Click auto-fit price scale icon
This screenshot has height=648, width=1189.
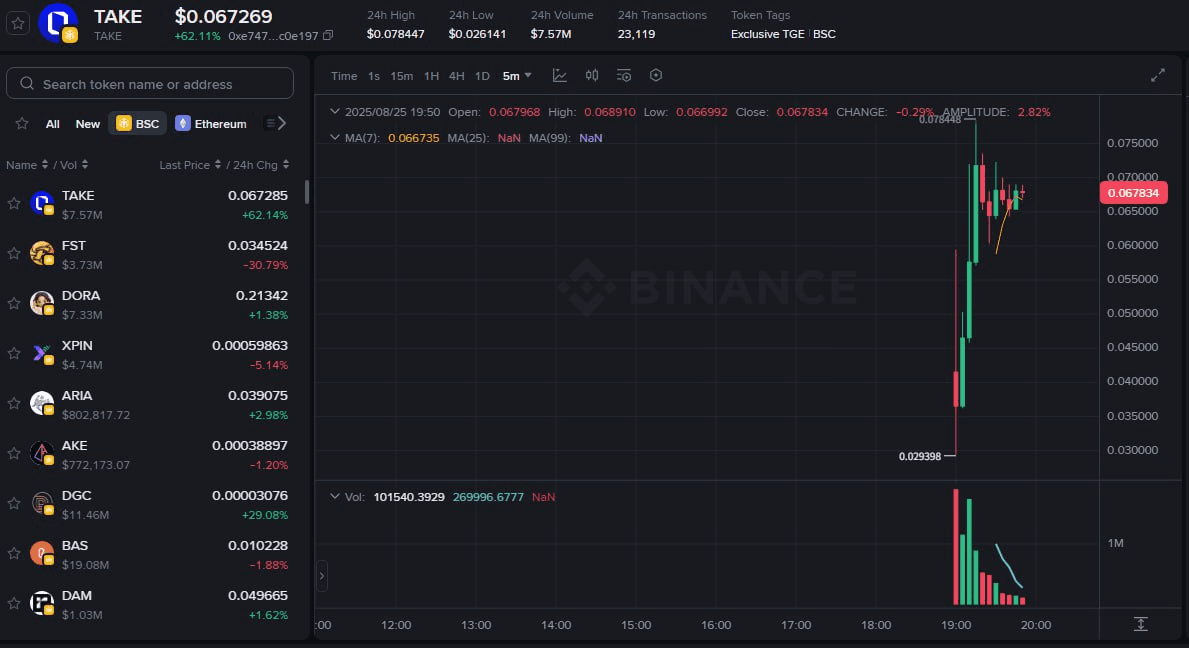tap(1140, 624)
